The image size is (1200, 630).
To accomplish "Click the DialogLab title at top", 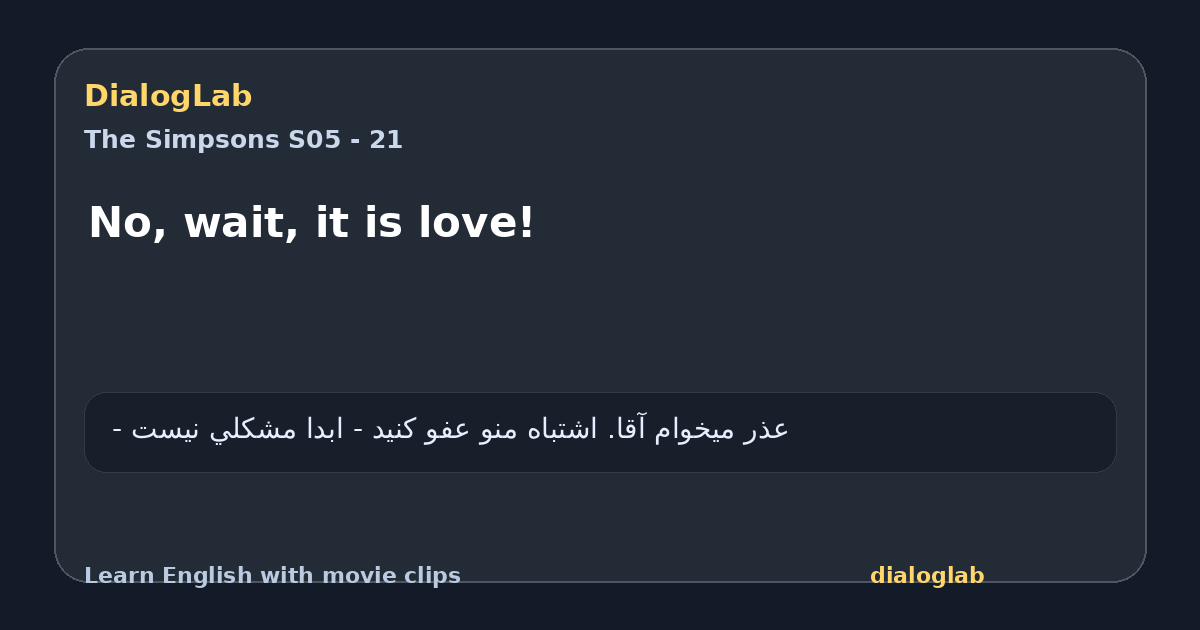I will (x=168, y=96).
